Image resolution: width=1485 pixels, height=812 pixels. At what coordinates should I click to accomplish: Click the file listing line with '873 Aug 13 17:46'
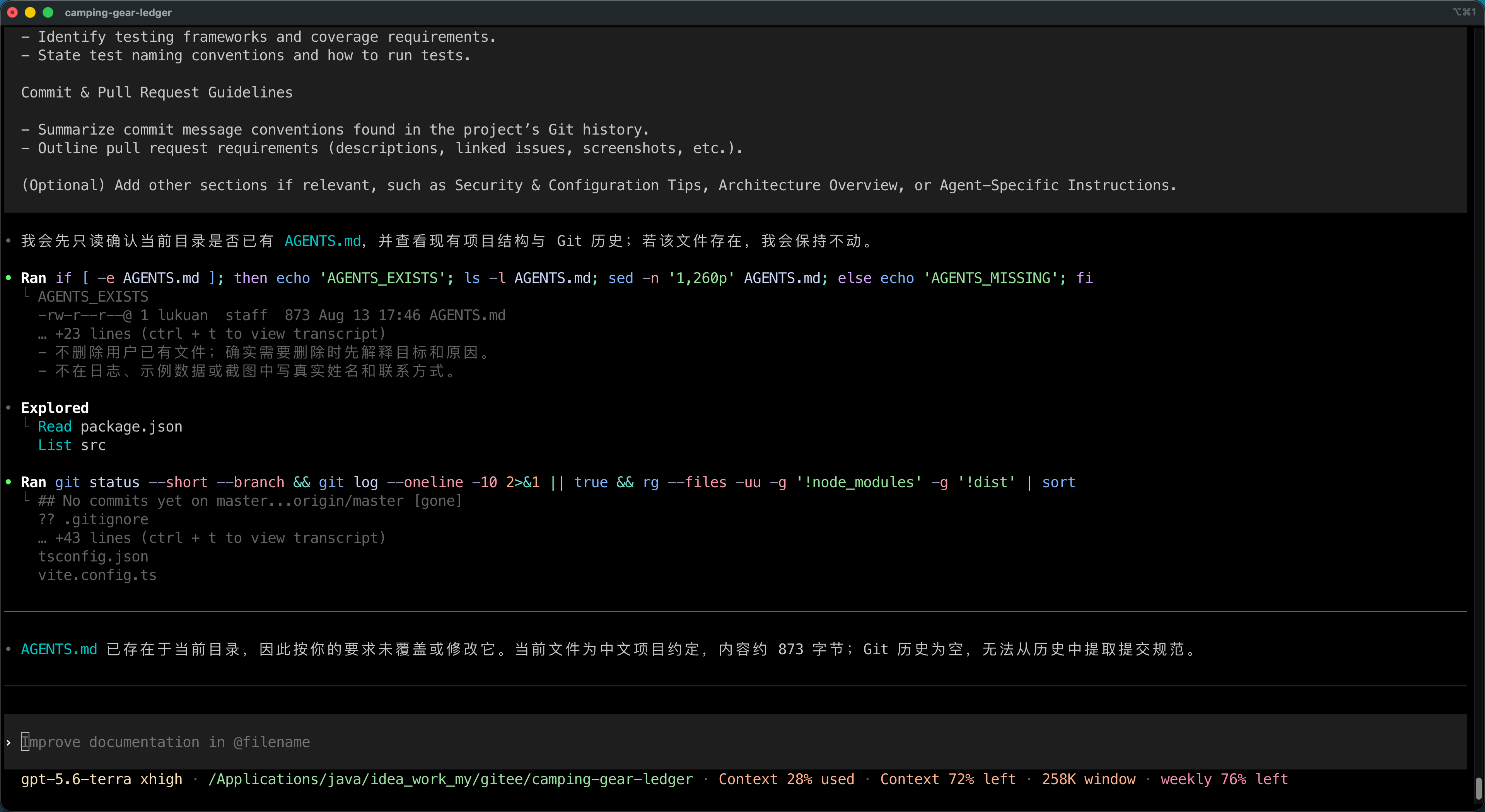click(271, 315)
